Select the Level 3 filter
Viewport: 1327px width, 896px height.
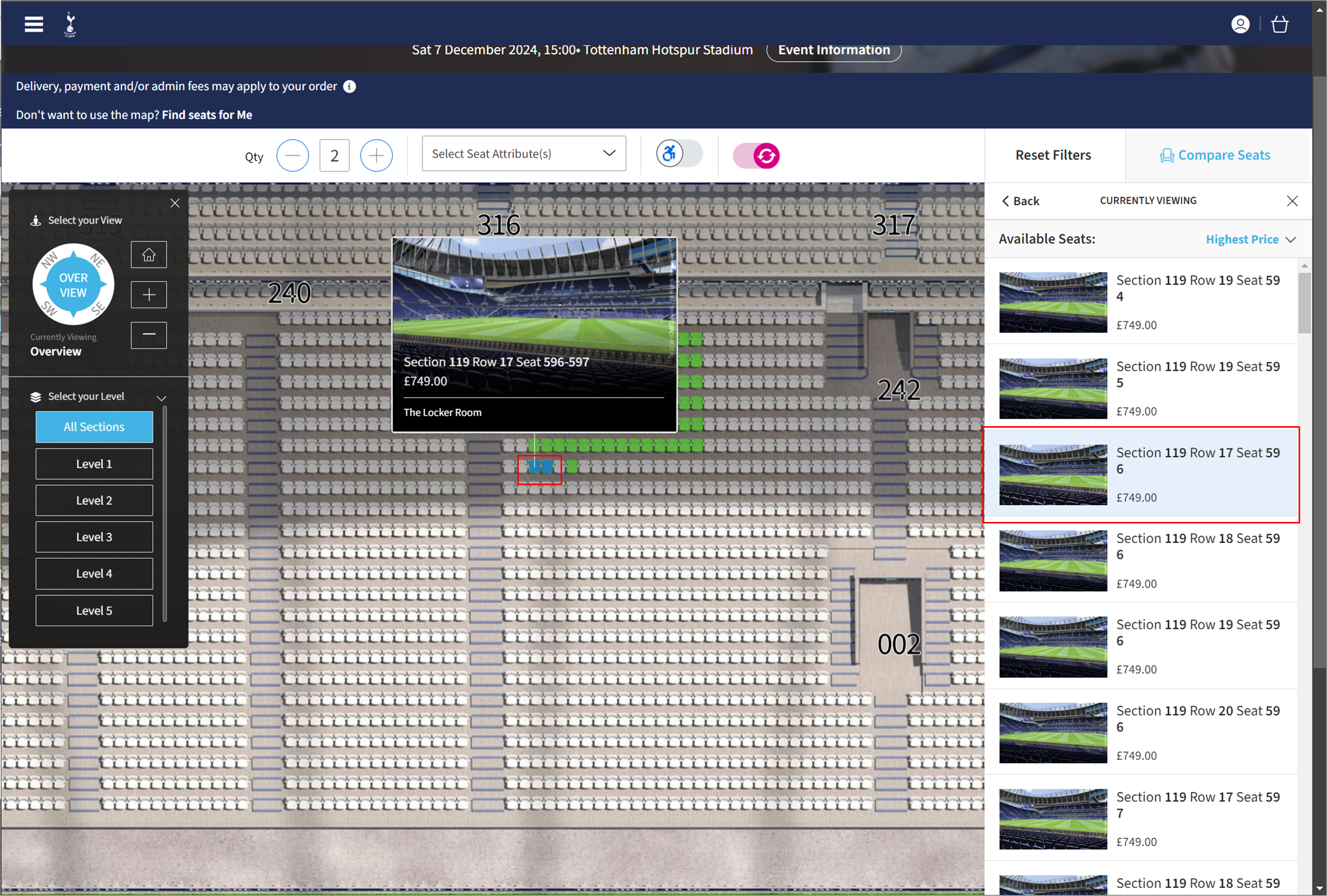pos(94,537)
